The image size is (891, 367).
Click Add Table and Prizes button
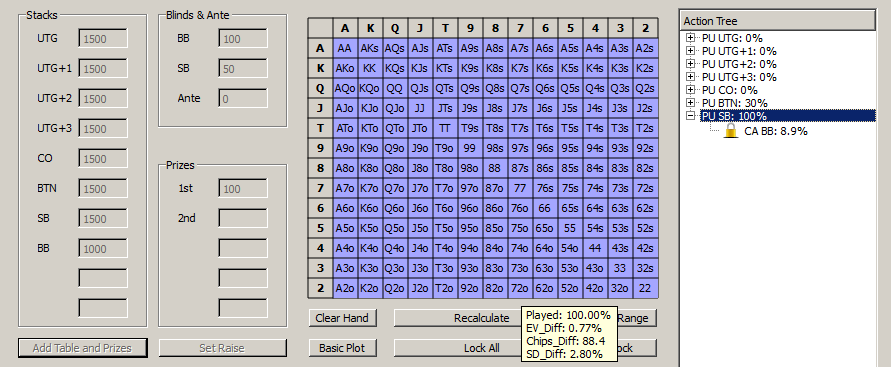[82, 348]
